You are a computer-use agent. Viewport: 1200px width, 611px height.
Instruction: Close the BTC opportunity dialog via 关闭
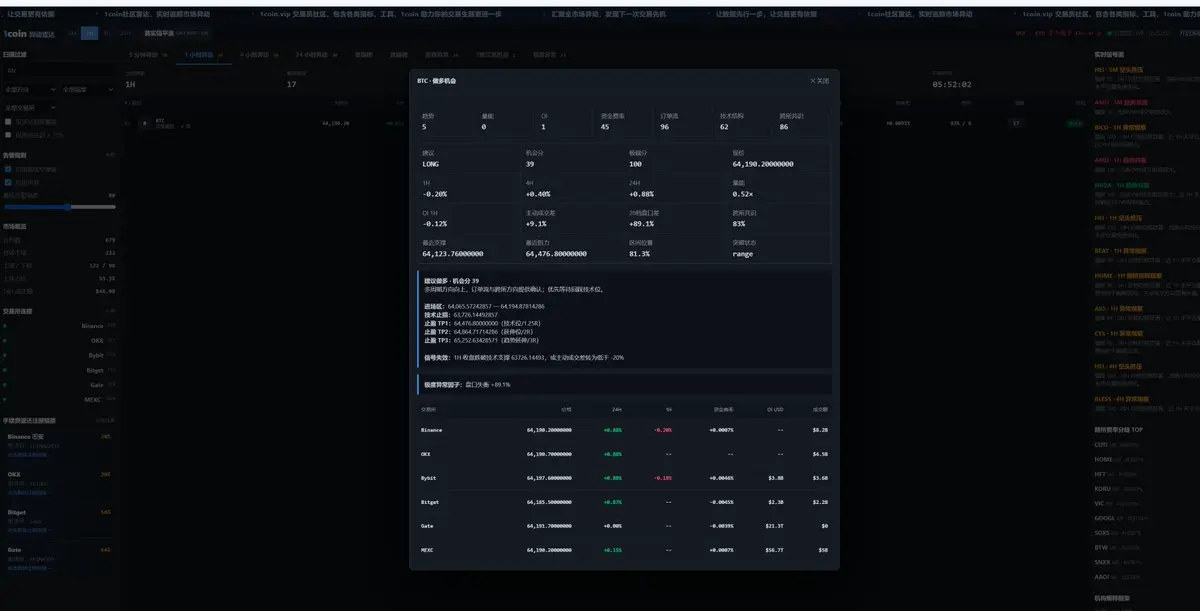tap(819, 81)
